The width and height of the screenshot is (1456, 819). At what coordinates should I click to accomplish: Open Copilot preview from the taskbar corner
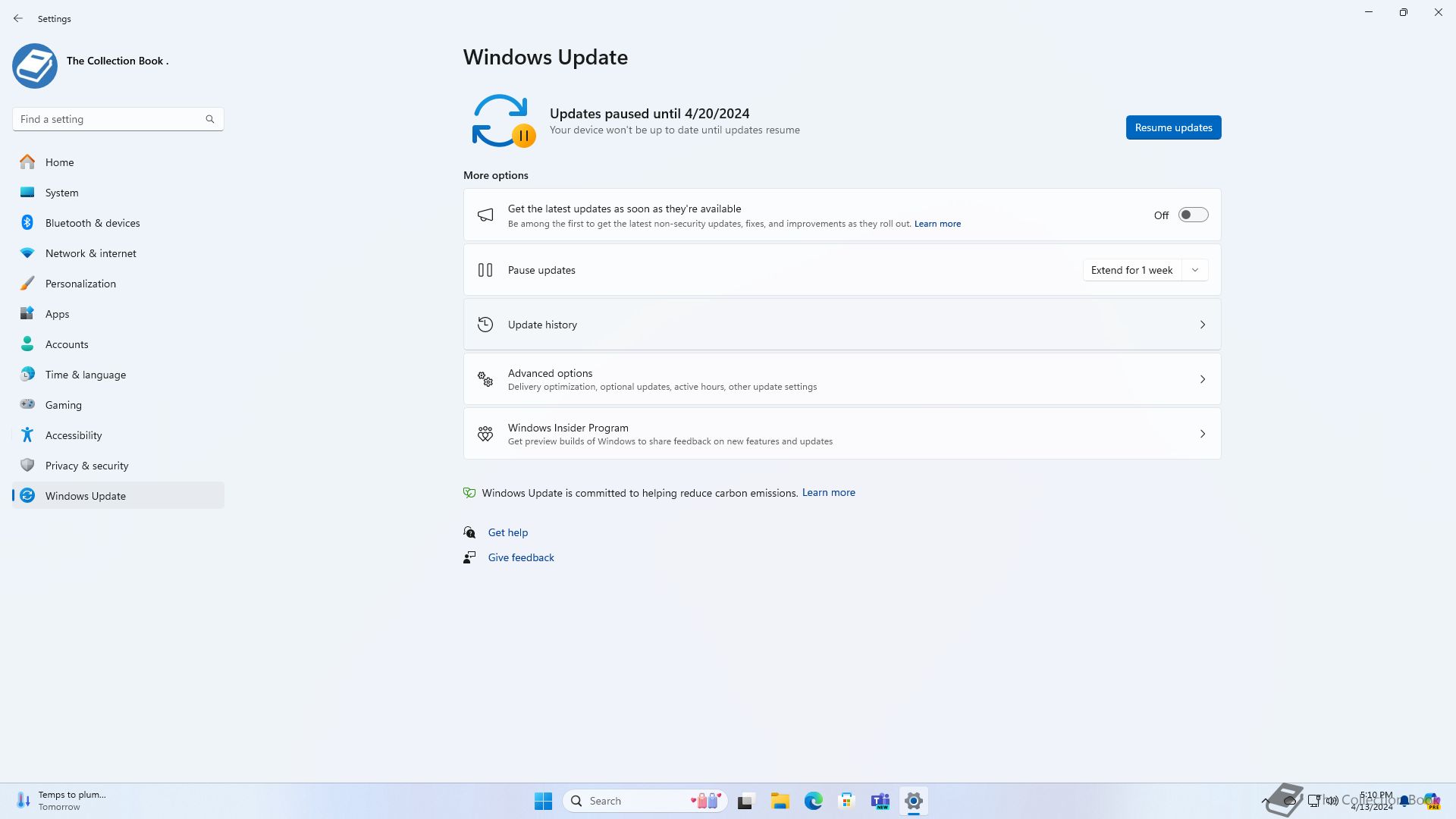tap(1431, 801)
